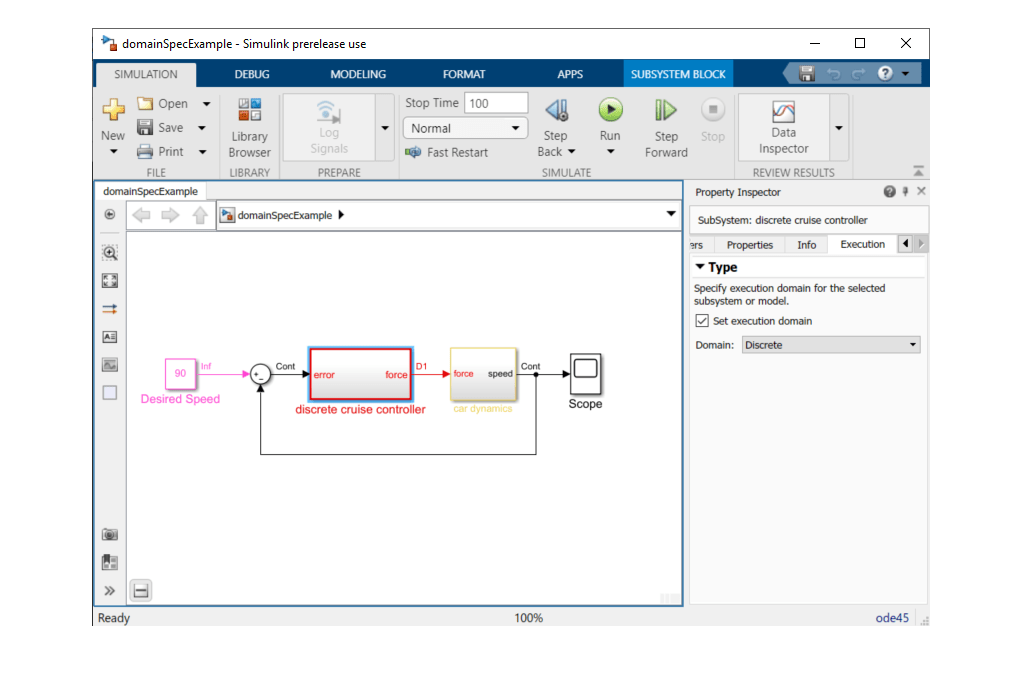Click the ode45 solver link in status bar
The width and height of the screenshot is (1024, 689).
[892, 618]
